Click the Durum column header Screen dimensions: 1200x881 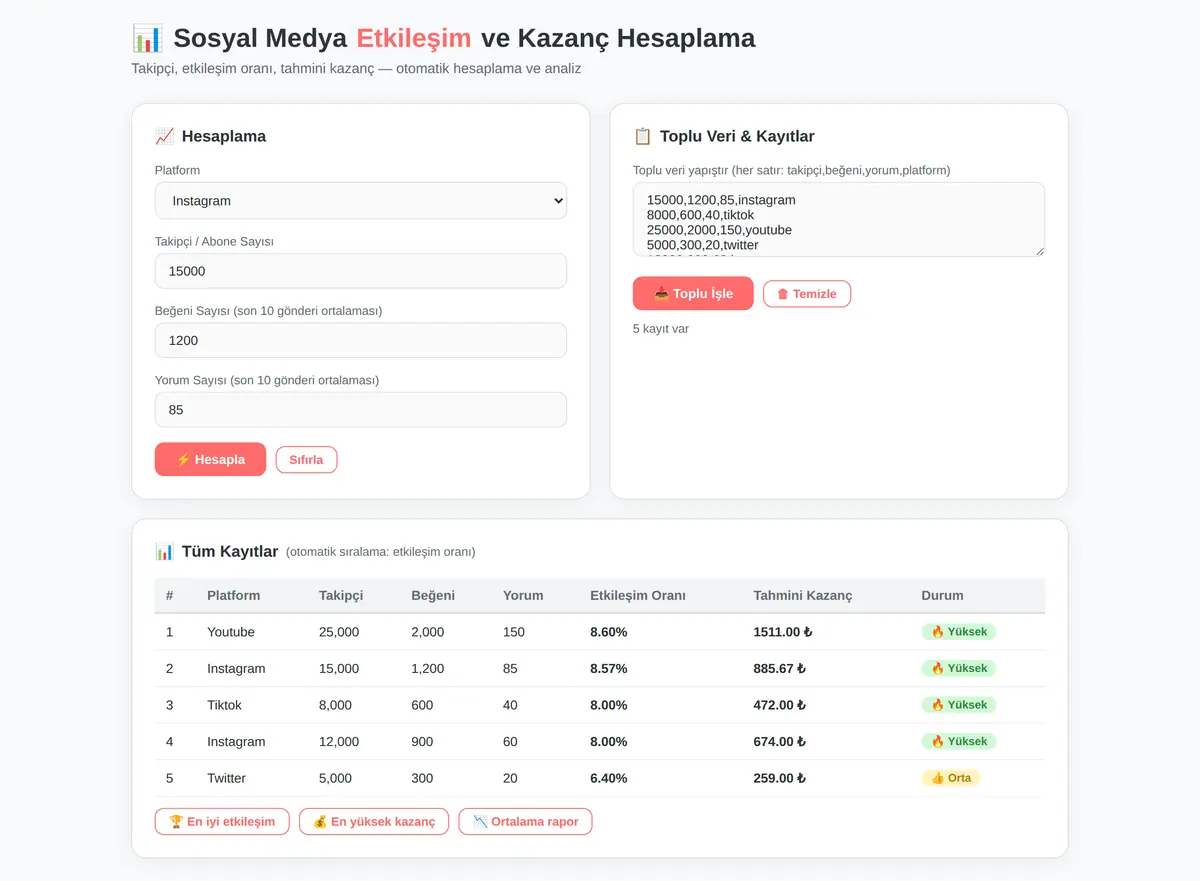point(942,595)
